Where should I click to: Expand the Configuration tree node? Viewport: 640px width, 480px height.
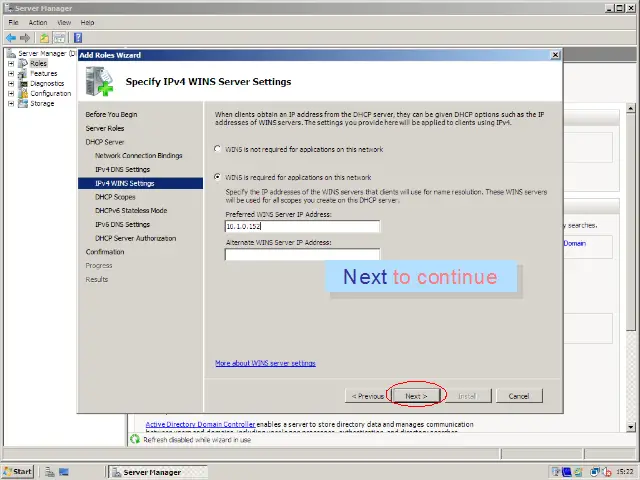click(11, 93)
